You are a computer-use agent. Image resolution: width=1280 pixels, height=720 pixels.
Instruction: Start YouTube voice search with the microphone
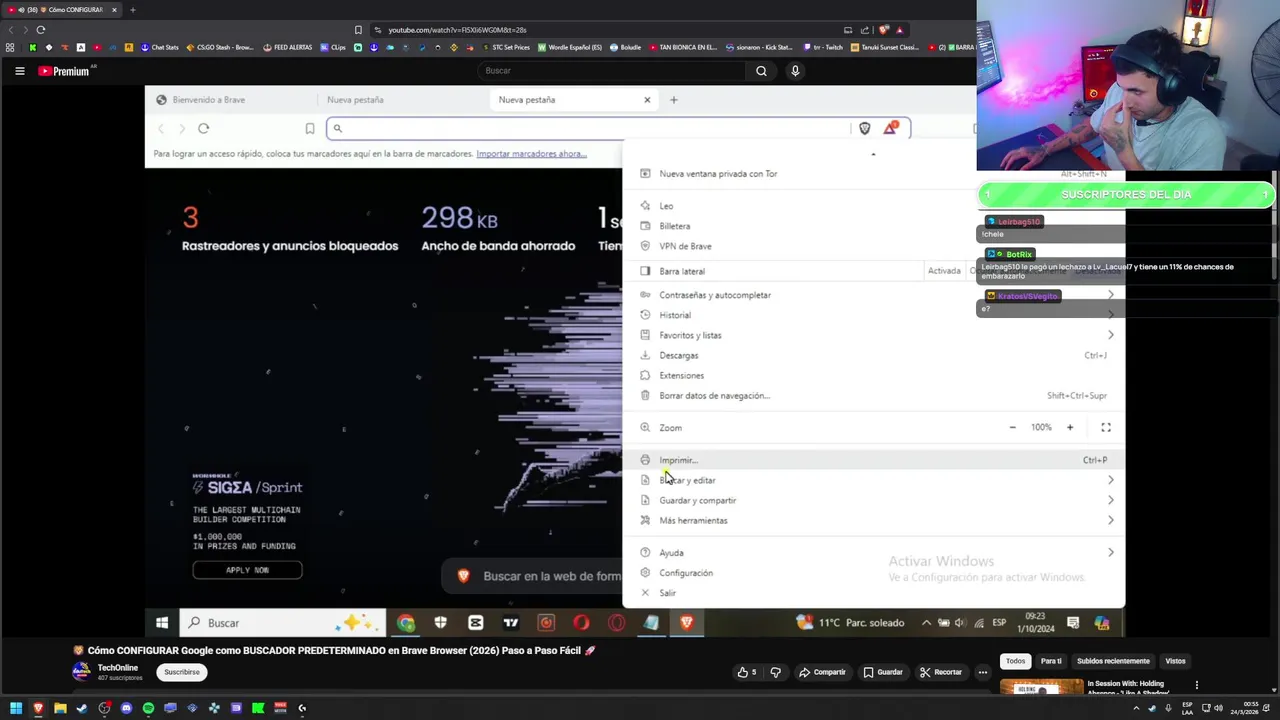click(795, 71)
